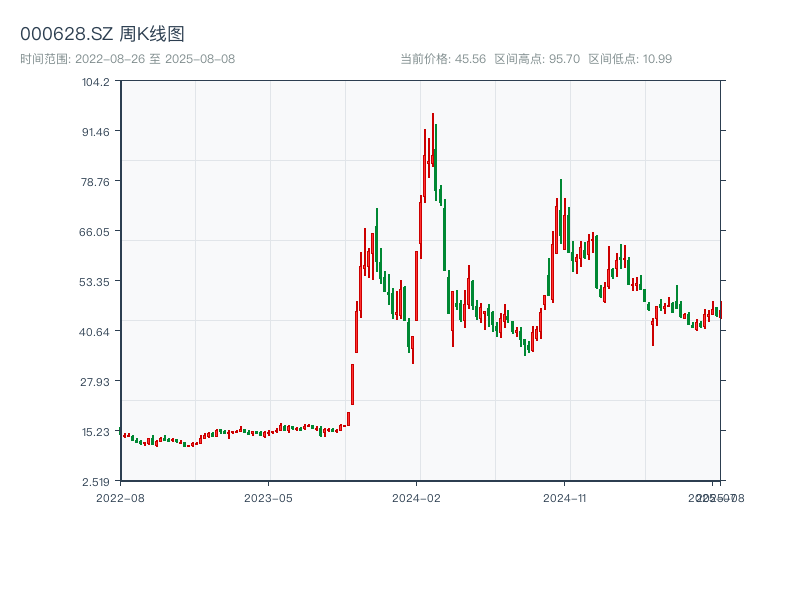Click x-axis label 2024-11
Viewport: 800px width, 600px height.
click(x=564, y=498)
